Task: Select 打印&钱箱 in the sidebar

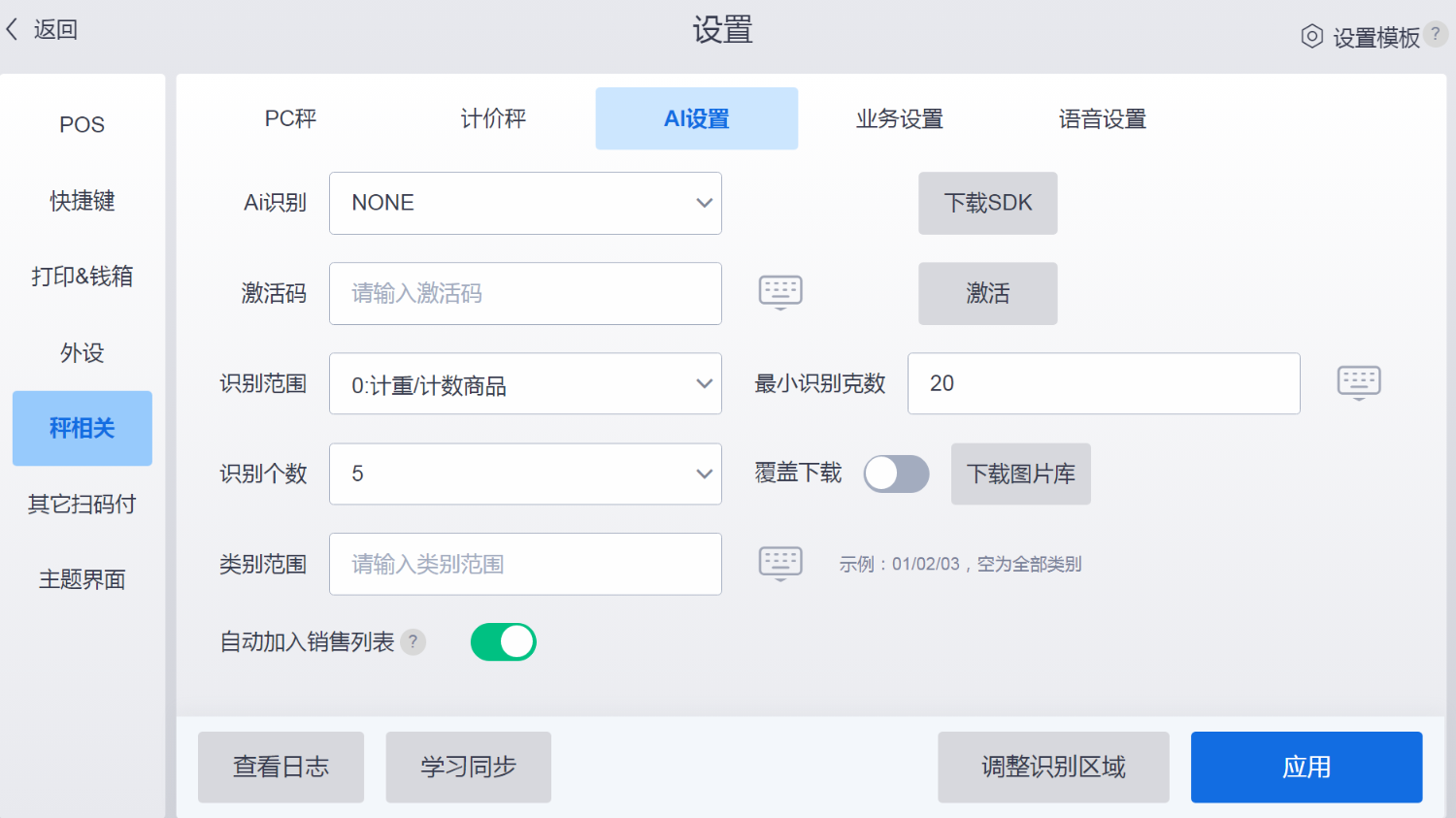Action: click(83, 277)
